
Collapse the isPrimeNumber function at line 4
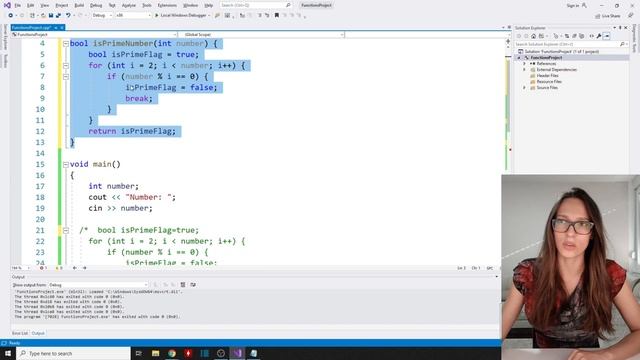tap(66, 44)
